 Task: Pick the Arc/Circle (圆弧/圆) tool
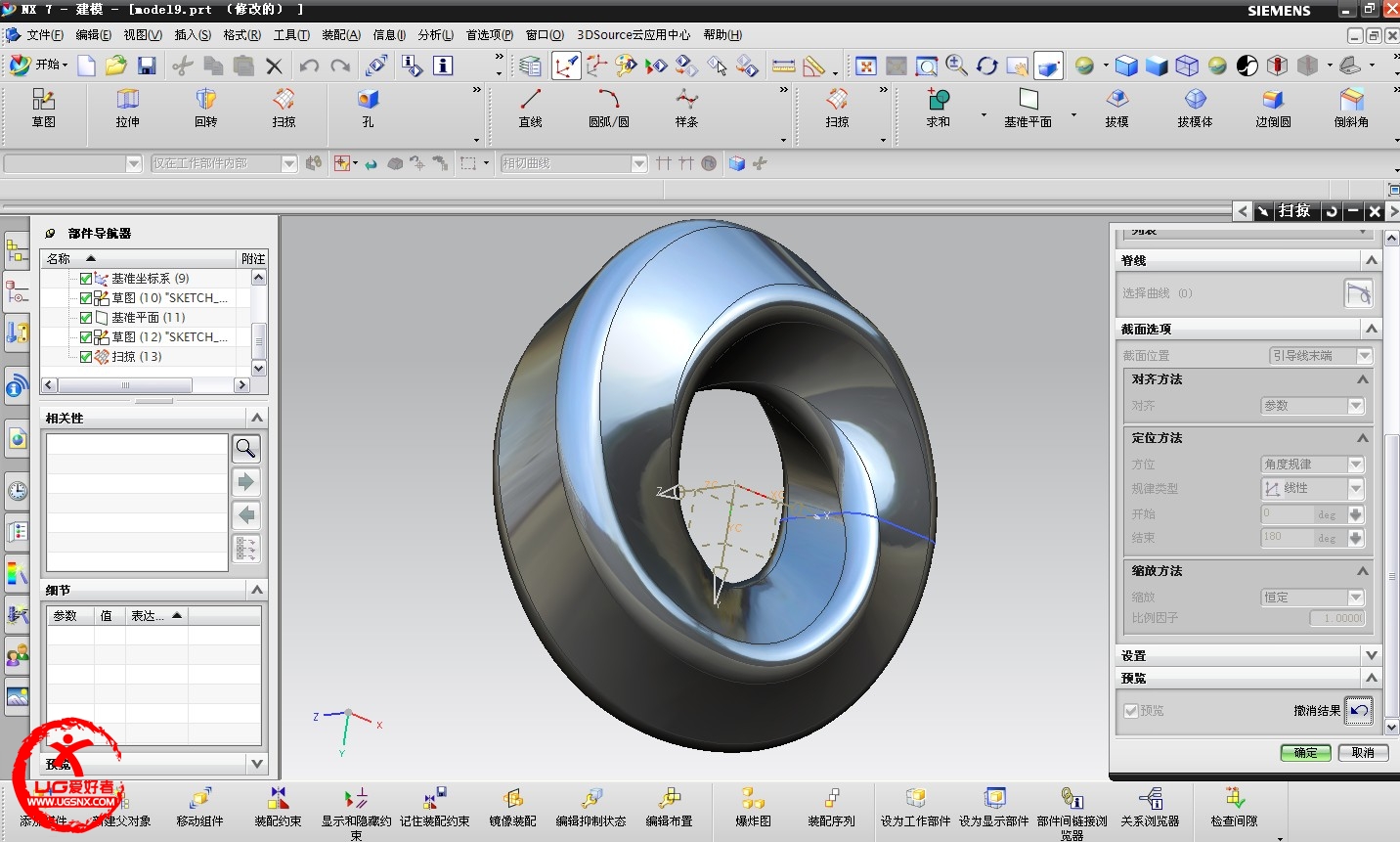(609, 108)
